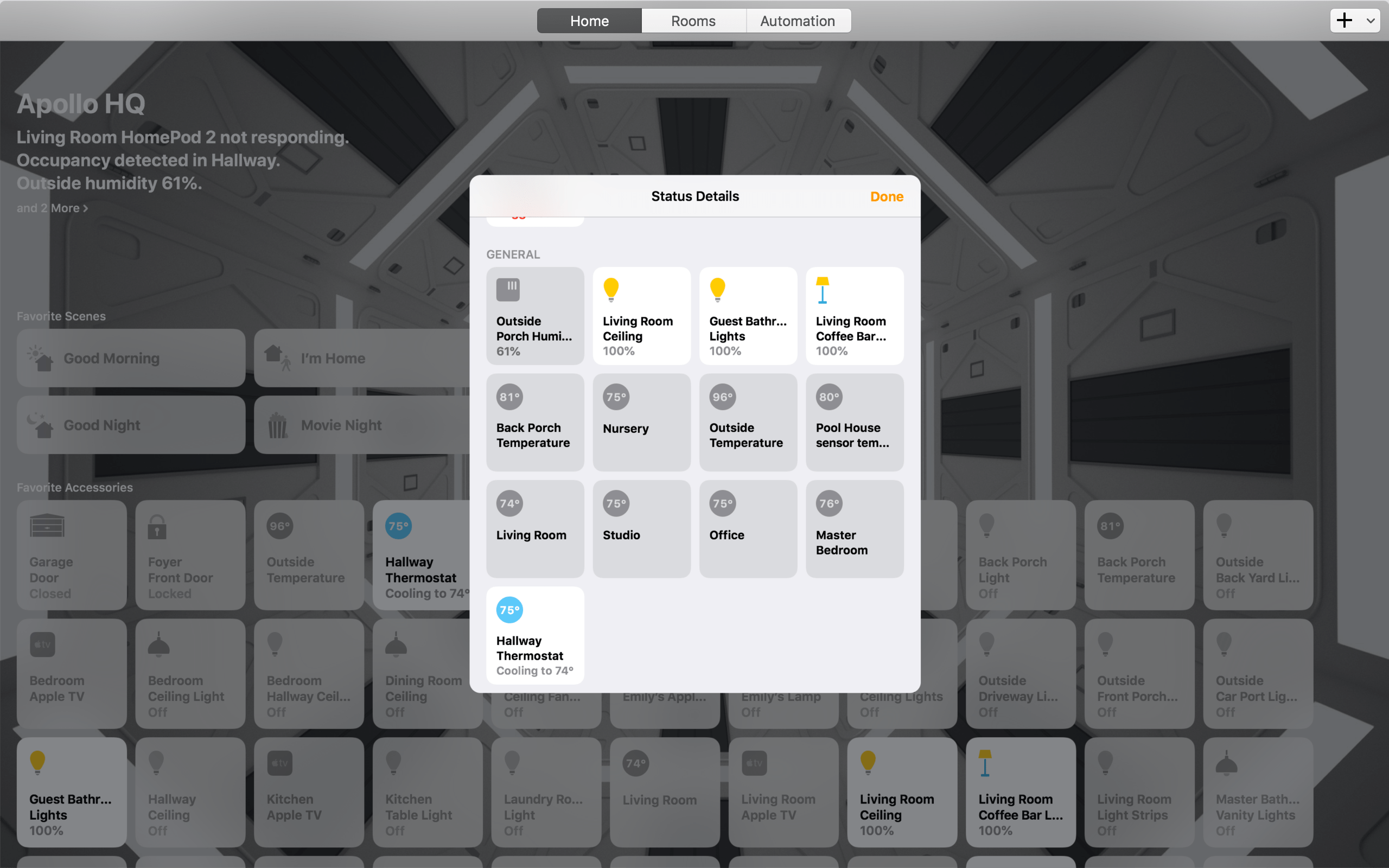The image size is (1389, 868).
Task: Open the add accessory dropdown chevron
Action: point(1370,21)
